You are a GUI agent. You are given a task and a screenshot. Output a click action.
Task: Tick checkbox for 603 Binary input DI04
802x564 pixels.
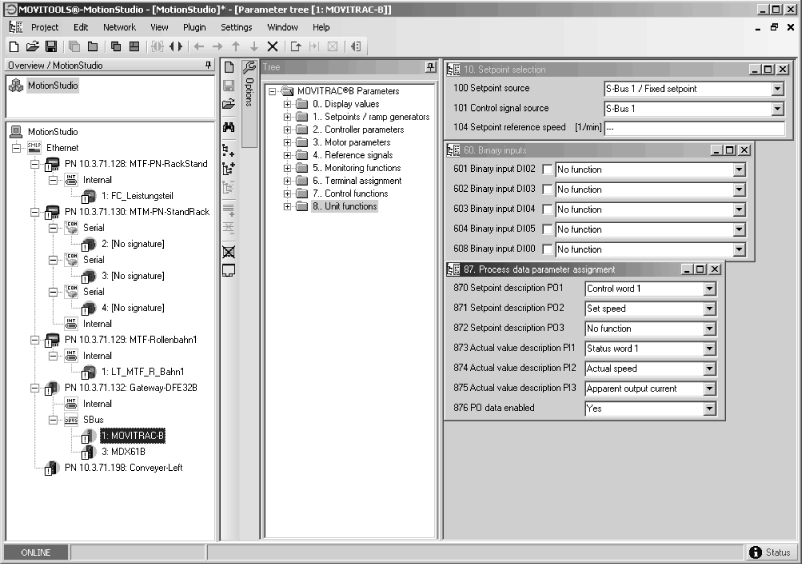547,209
